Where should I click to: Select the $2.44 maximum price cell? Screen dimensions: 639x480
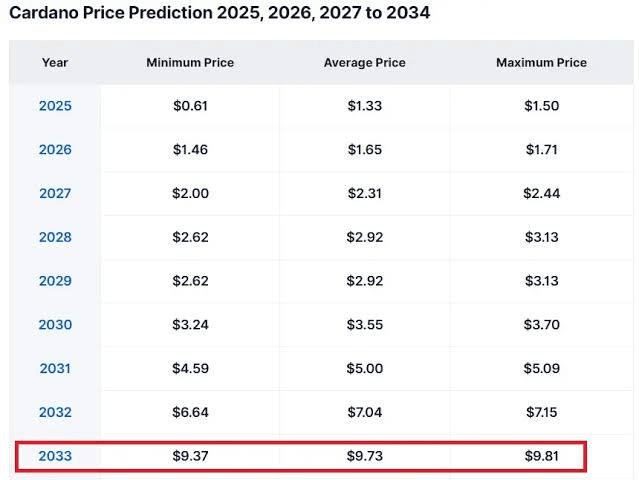(x=541, y=194)
